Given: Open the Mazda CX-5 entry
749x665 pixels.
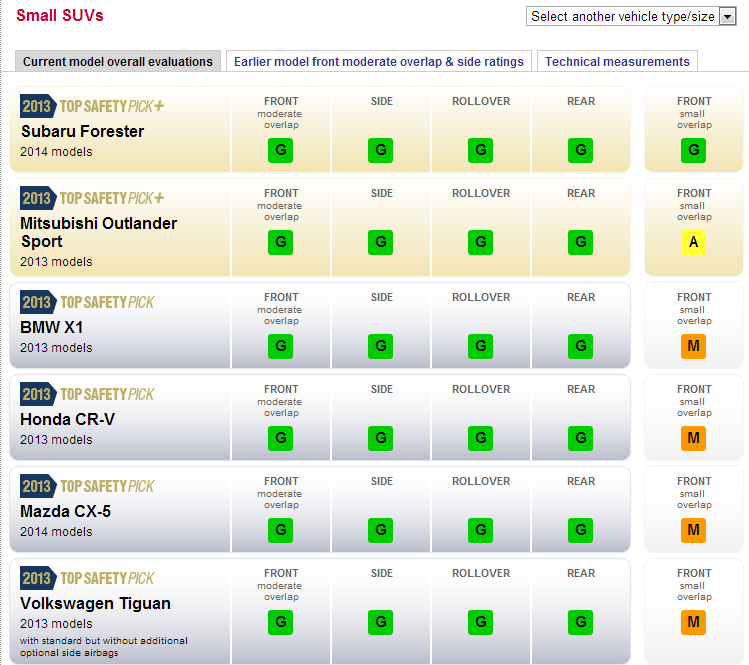Looking at the screenshot, I should click(x=65, y=511).
